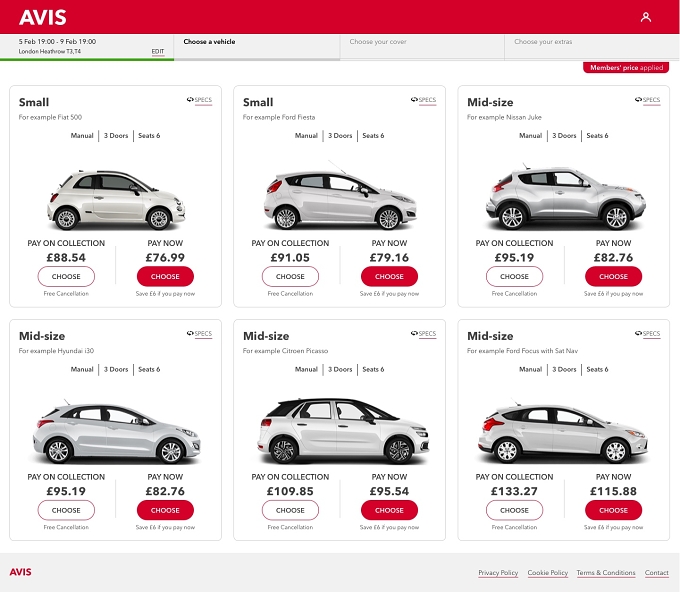Choose Pay Now for £115.88 Ford Focus
This screenshot has width=680, height=592.
pyautogui.click(x=613, y=510)
